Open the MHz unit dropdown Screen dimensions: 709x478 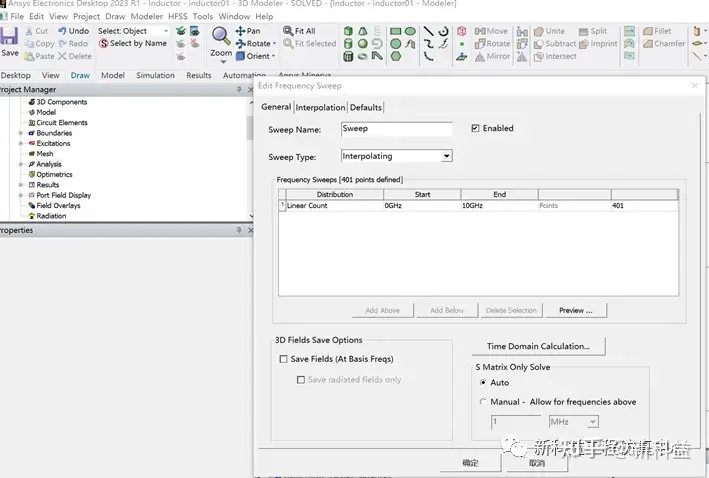[x=593, y=422]
